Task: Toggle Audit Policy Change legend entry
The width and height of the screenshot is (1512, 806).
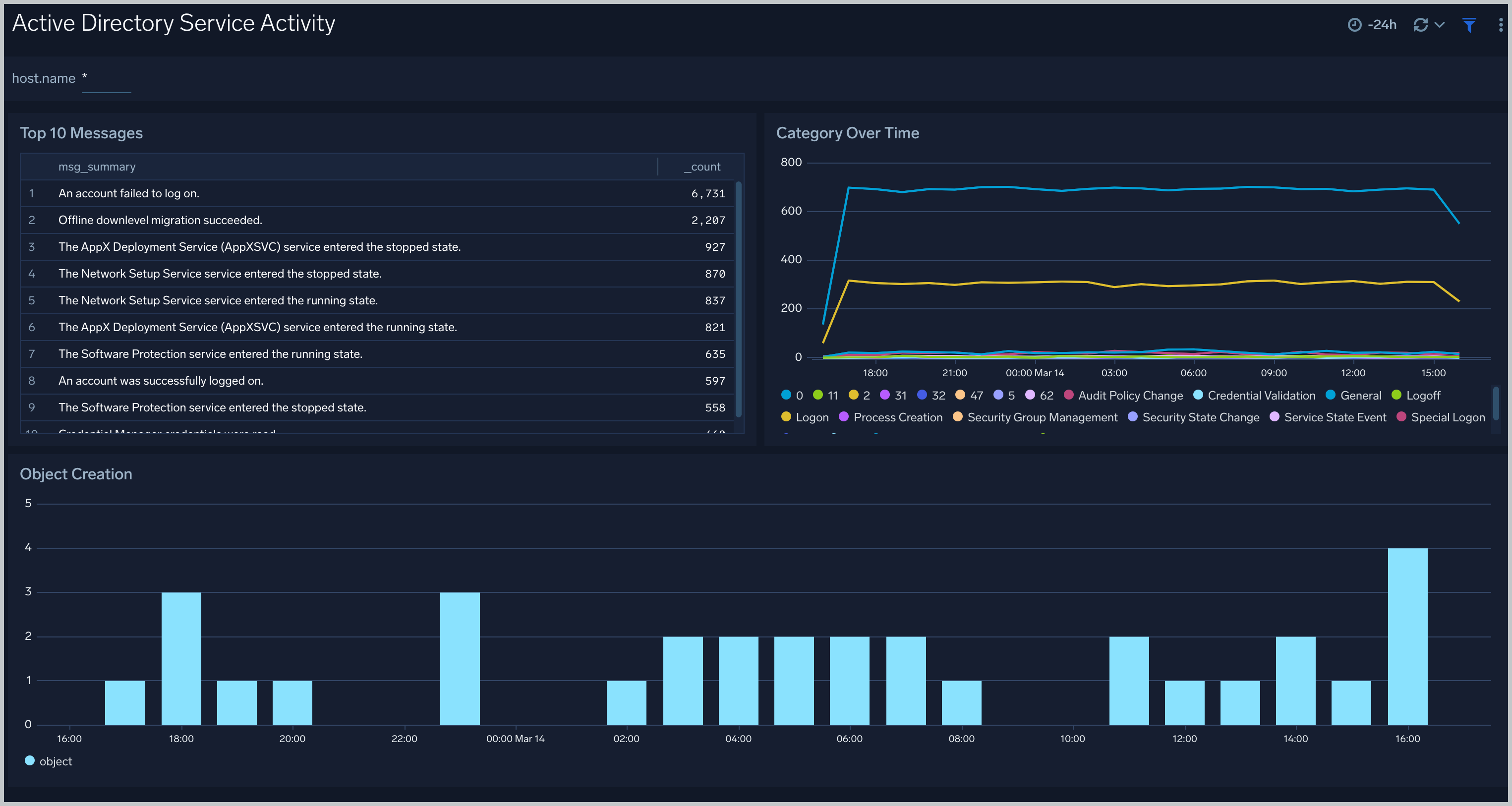Action: click(1123, 395)
